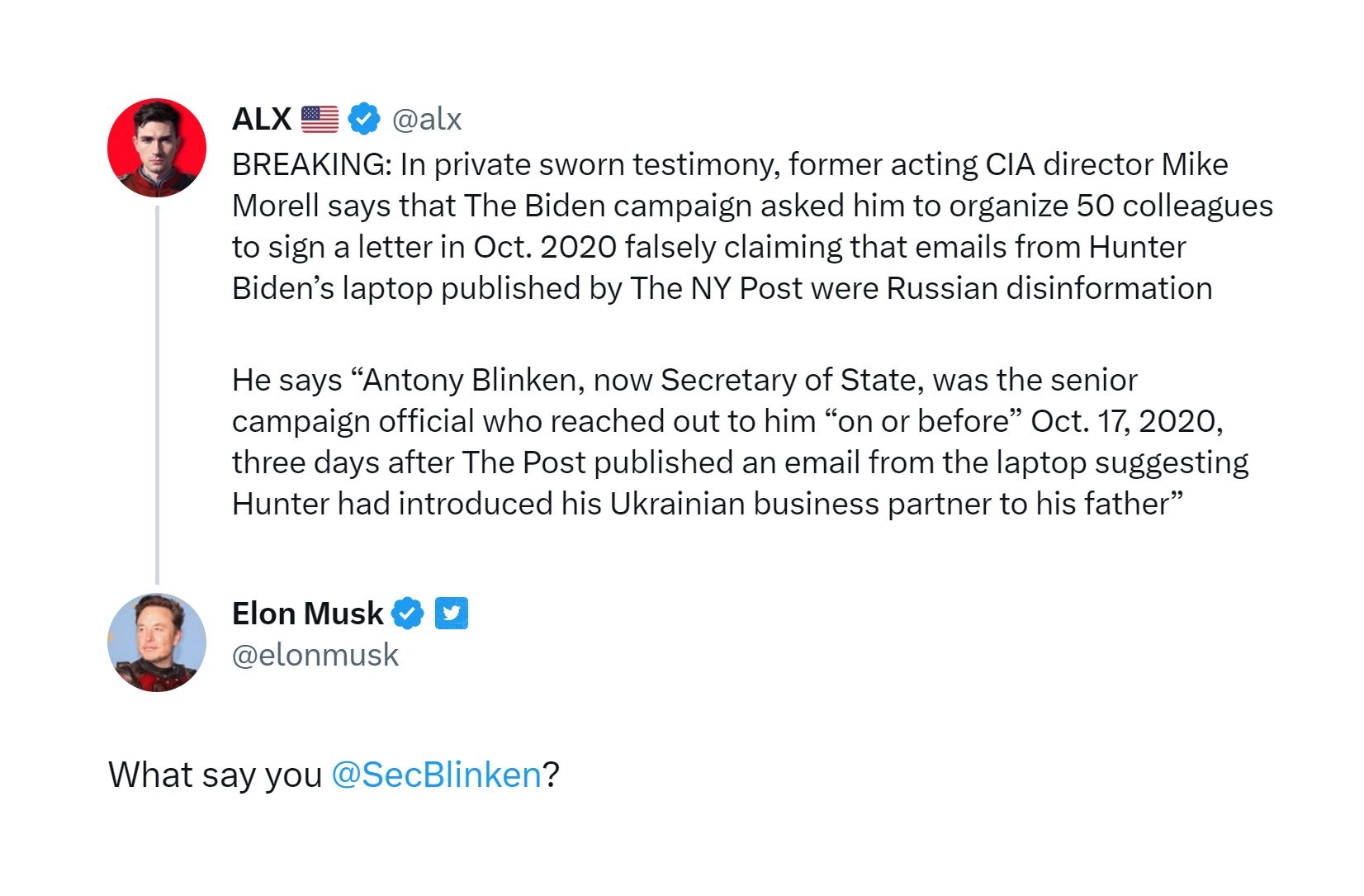Click Elon Musk's blue verified checkmark
The width and height of the screenshot is (1364, 896).
[407, 614]
